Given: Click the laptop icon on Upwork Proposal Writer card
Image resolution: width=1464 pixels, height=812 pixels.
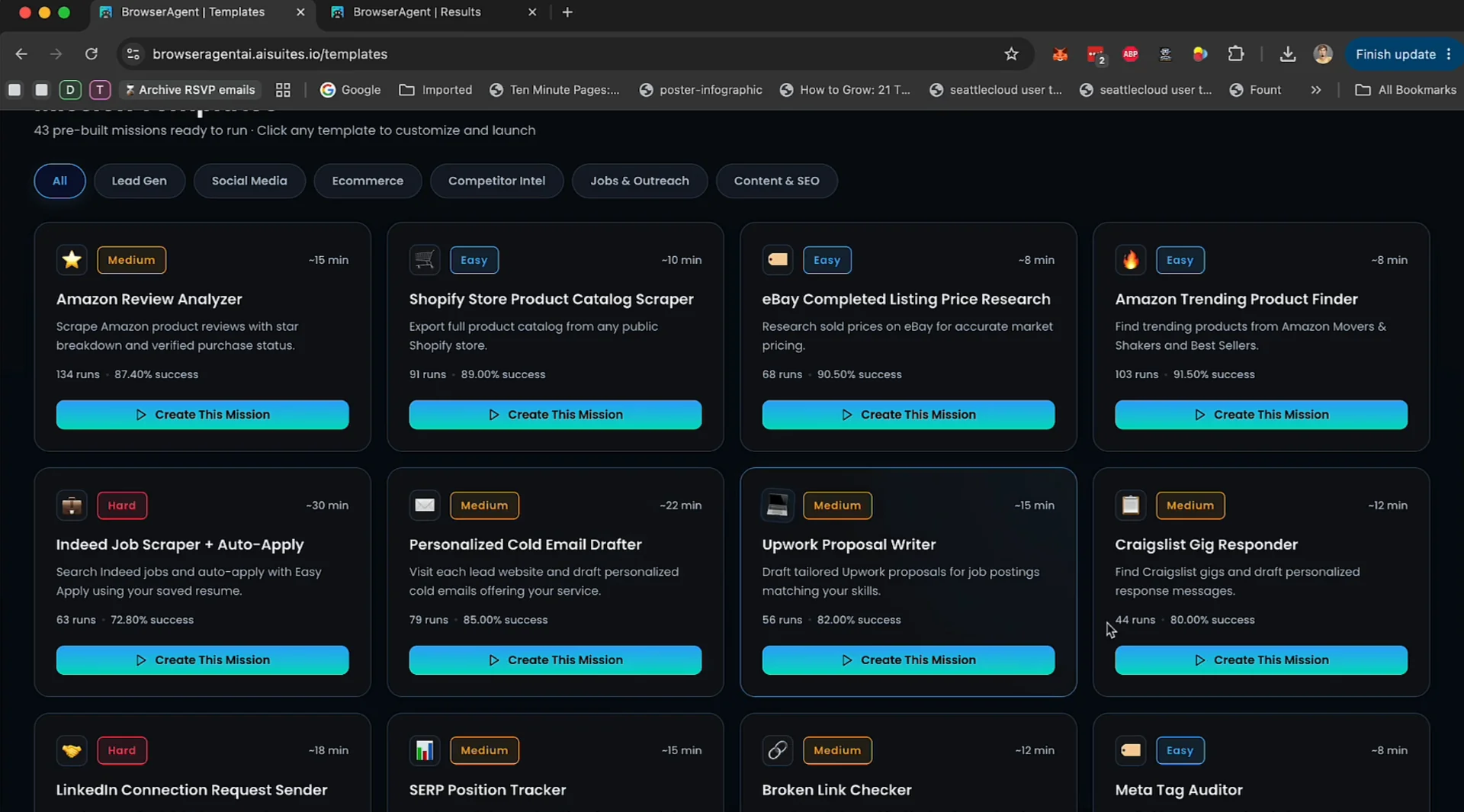Looking at the screenshot, I should coord(778,505).
